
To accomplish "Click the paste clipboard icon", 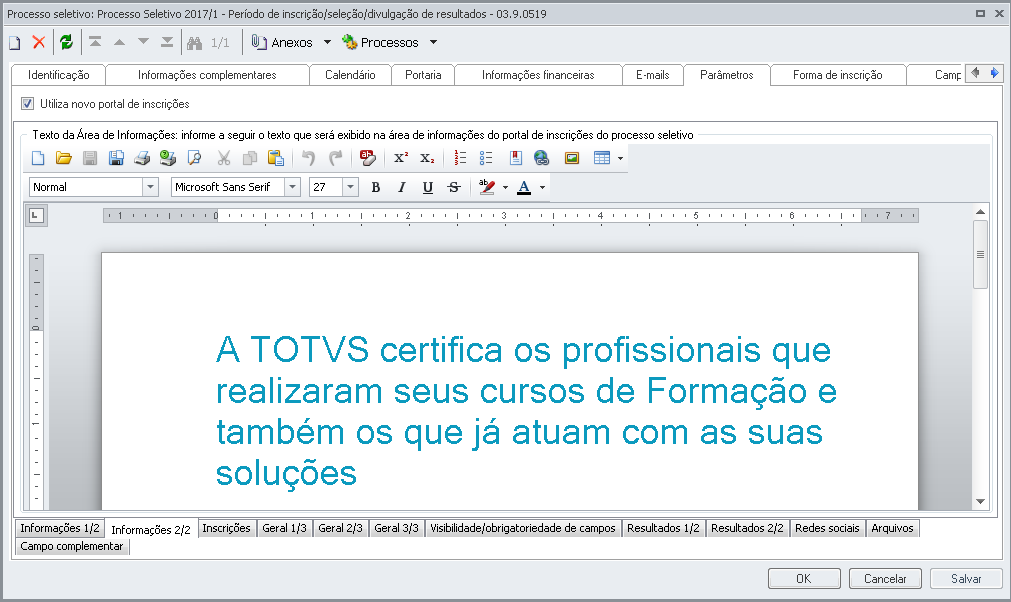I will click(276, 158).
